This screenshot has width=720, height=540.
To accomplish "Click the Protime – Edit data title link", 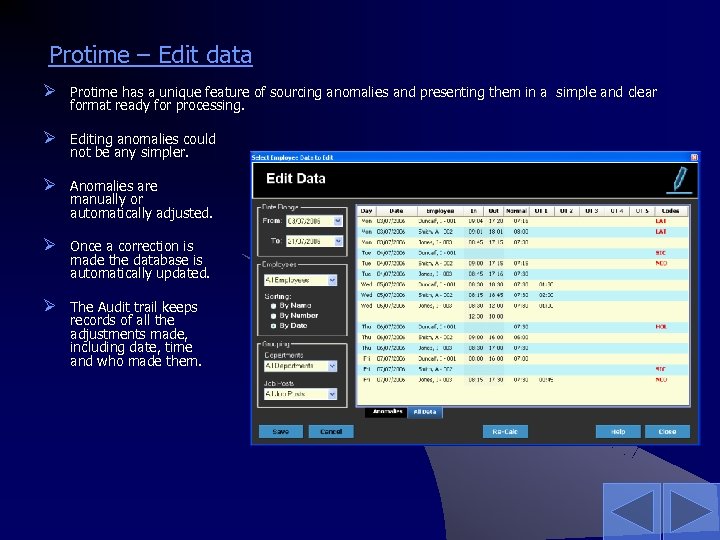I will pos(151,55).
